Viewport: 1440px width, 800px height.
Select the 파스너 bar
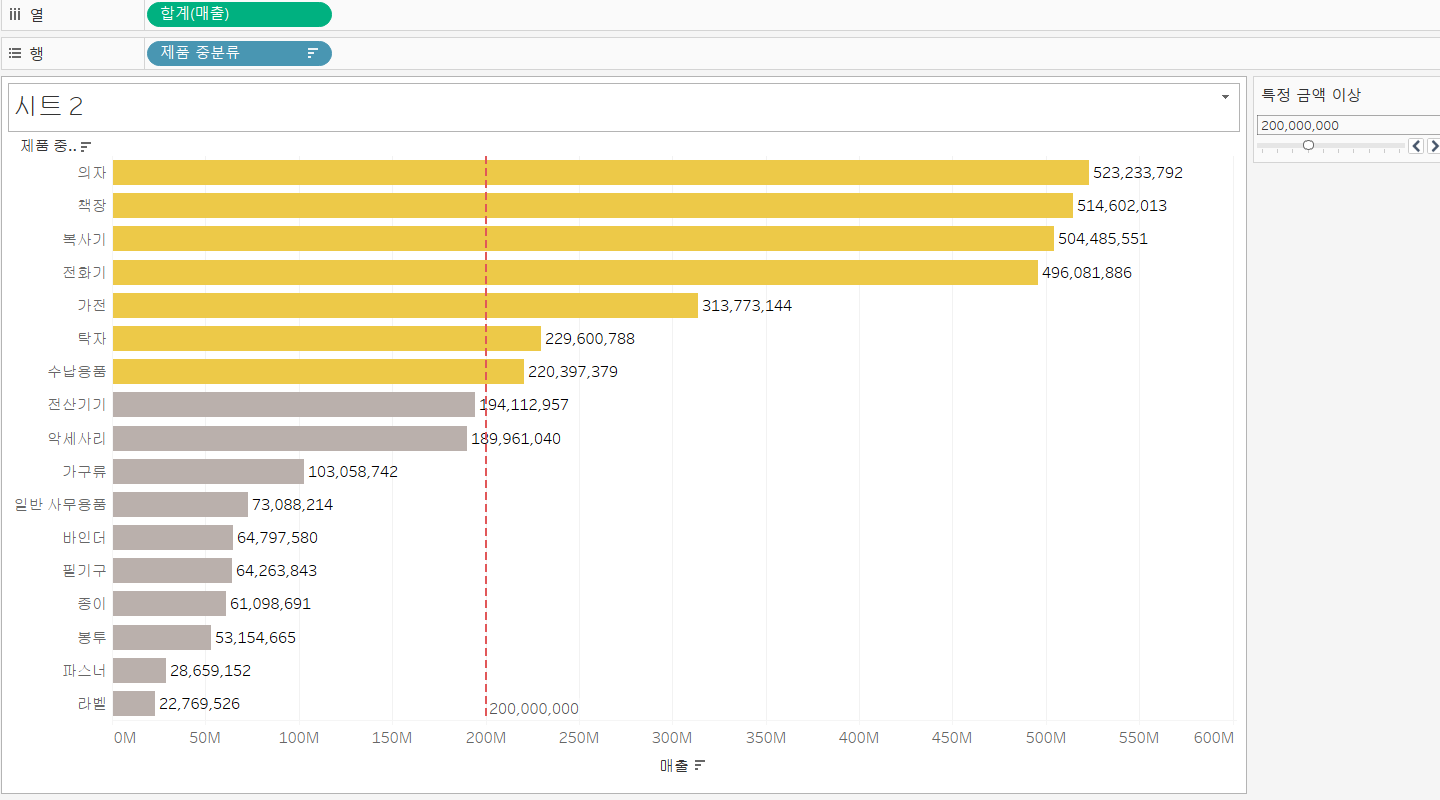139,670
